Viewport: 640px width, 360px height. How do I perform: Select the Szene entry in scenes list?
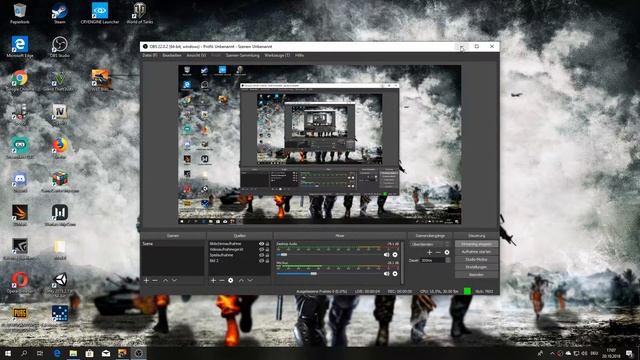(172, 244)
